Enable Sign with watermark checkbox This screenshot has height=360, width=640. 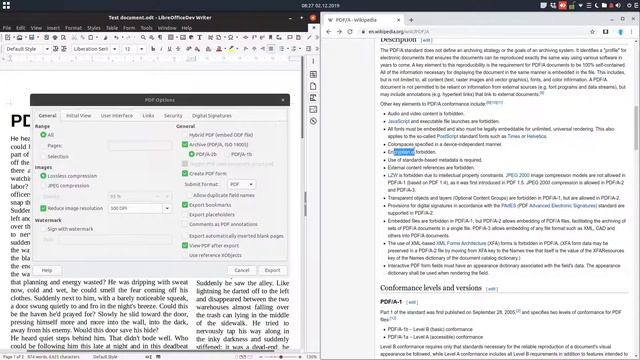click(43, 229)
